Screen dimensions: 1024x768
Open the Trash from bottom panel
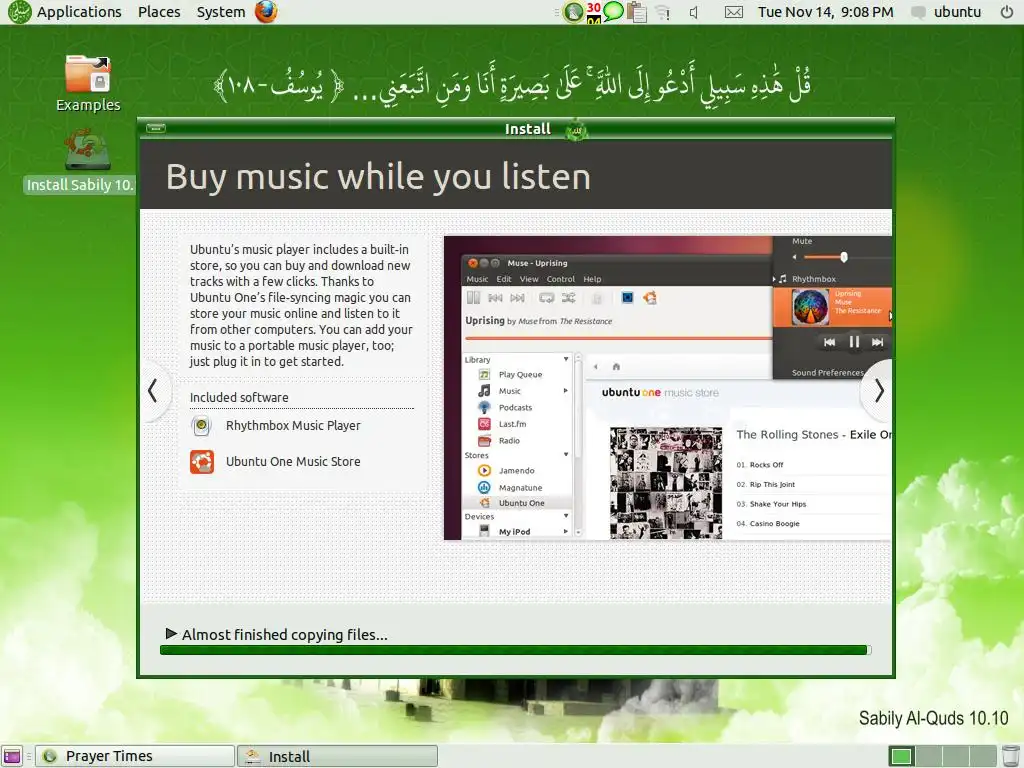(x=1010, y=756)
